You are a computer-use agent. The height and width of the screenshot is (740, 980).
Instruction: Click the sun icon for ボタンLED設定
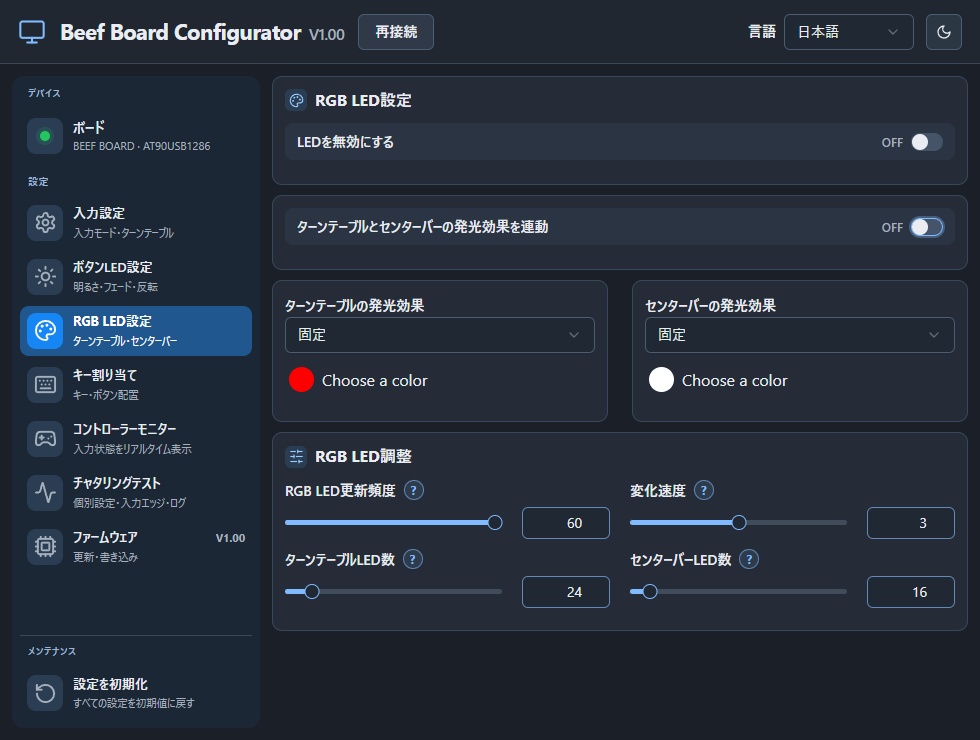pos(45,276)
